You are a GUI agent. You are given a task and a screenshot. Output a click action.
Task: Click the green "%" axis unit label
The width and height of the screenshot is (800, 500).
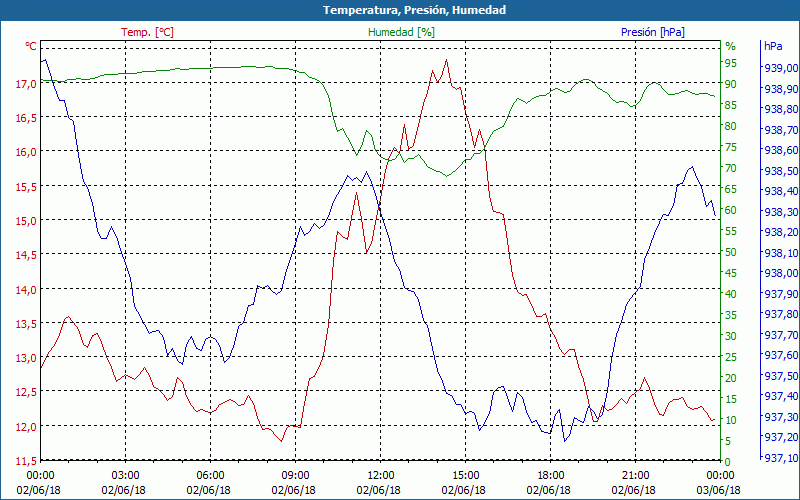tap(731, 46)
